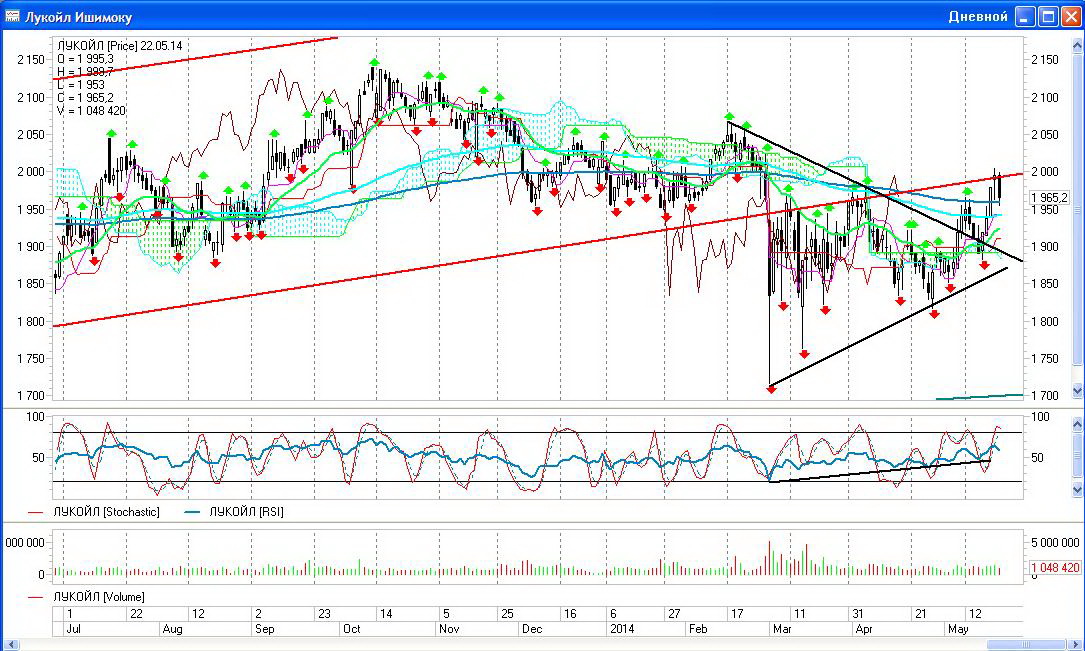Click the date label 23 on time axis
This screenshot has width=1085, height=651.
click(x=324, y=614)
